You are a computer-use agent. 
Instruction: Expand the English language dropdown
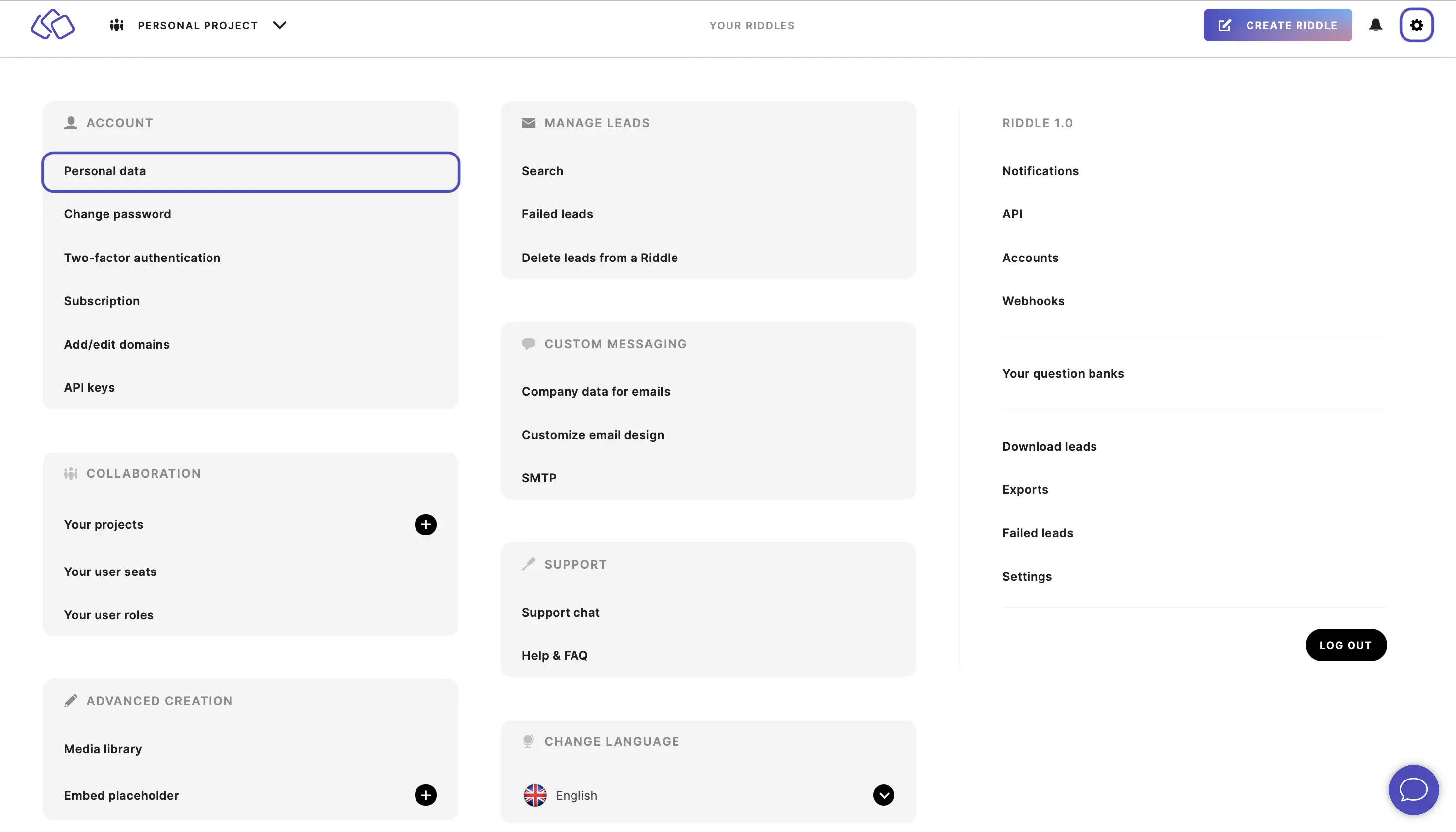coord(883,795)
